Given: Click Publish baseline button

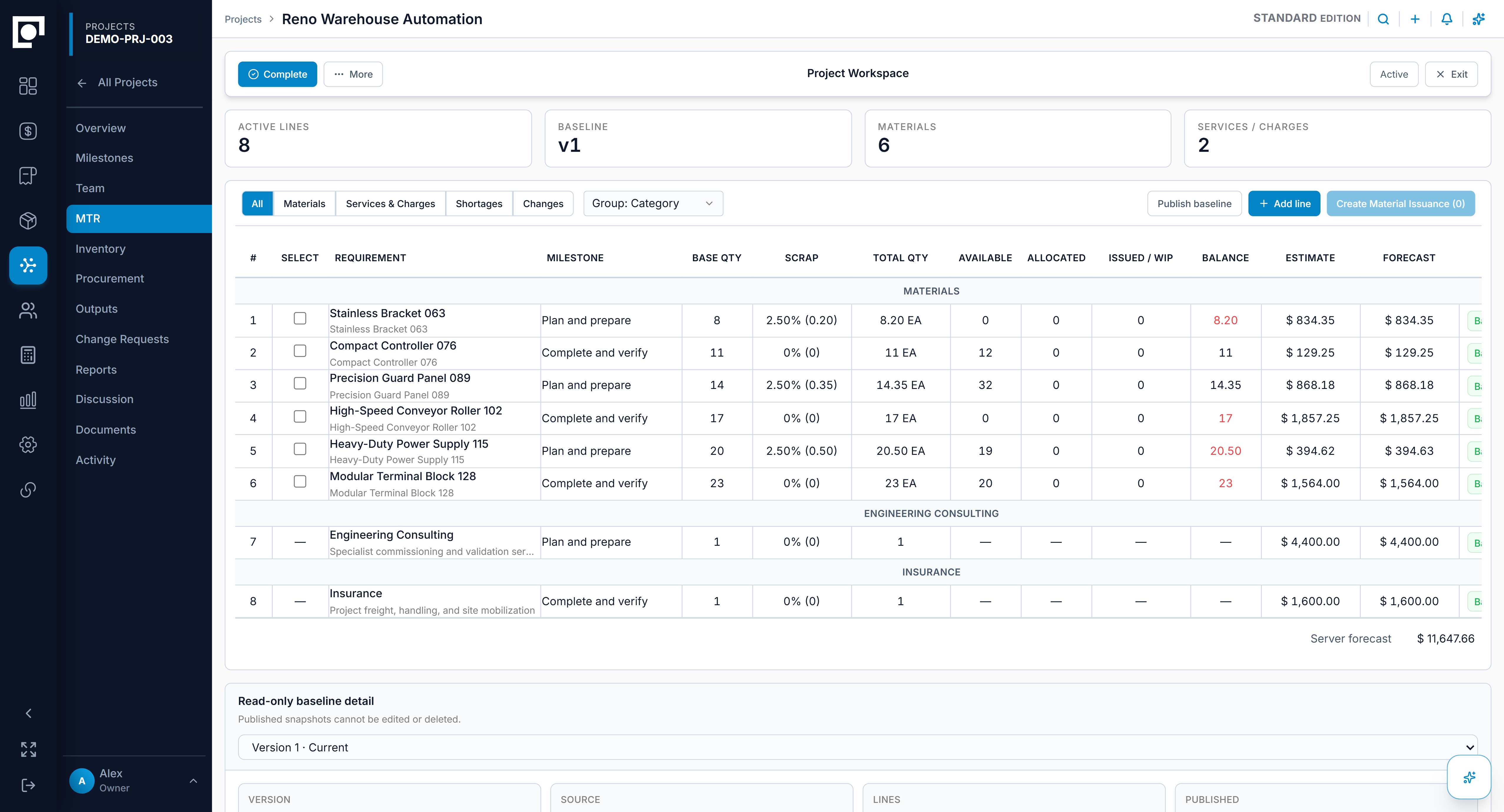Looking at the screenshot, I should pyautogui.click(x=1194, y=204).
